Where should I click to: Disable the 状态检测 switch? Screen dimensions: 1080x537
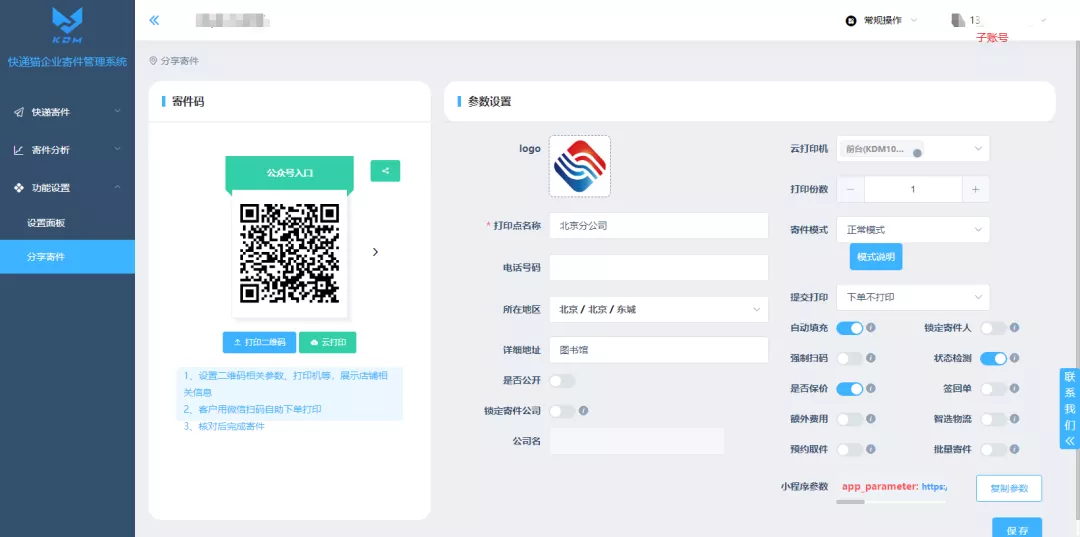click(x=993, y=358)
